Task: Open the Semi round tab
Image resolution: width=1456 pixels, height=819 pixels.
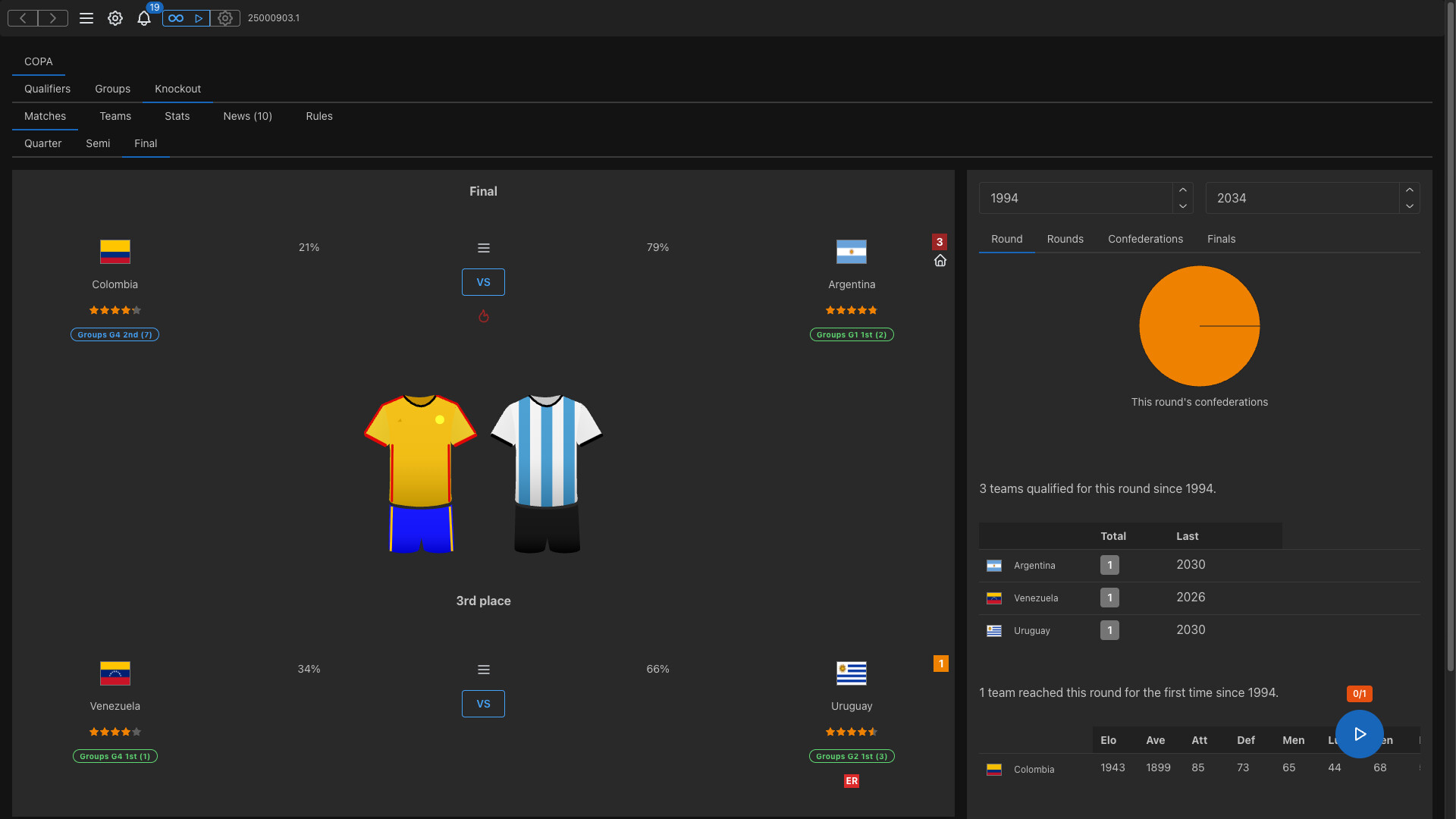Action: pos(98,143)
